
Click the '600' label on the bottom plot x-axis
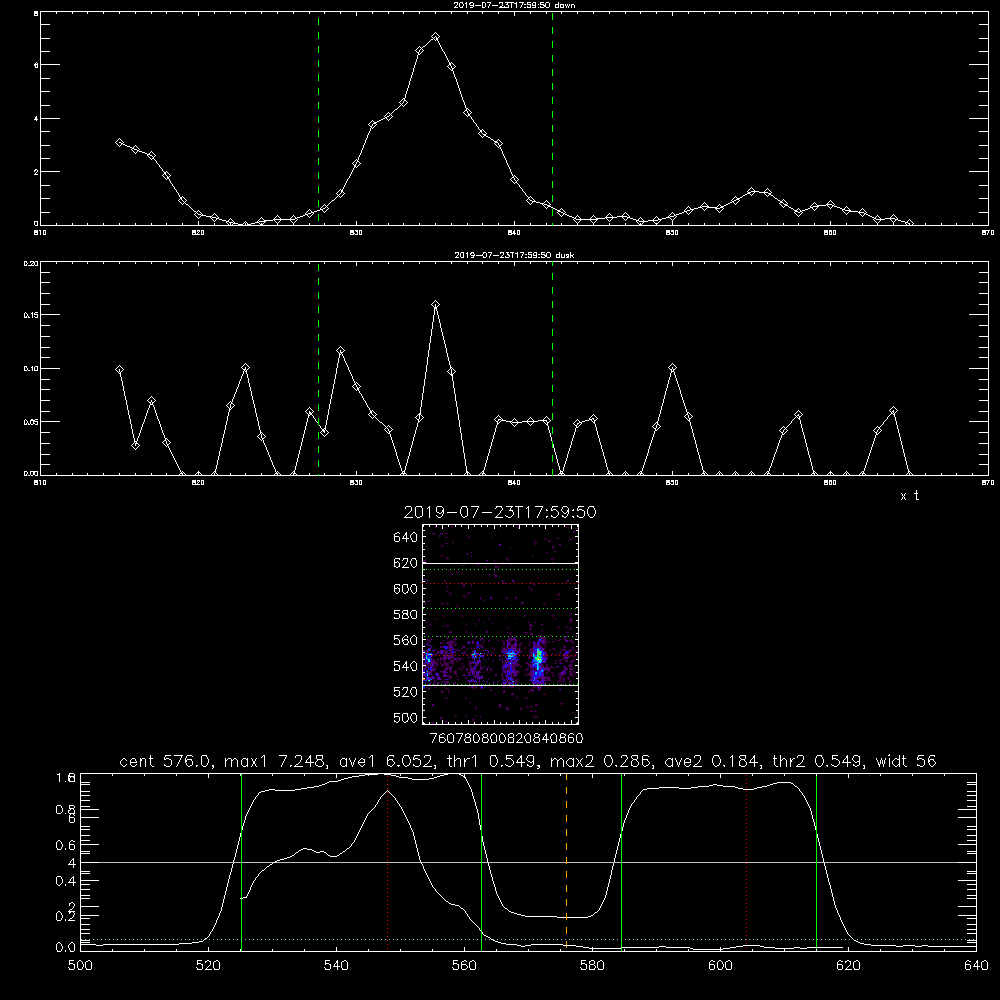[x=720, y=966]
